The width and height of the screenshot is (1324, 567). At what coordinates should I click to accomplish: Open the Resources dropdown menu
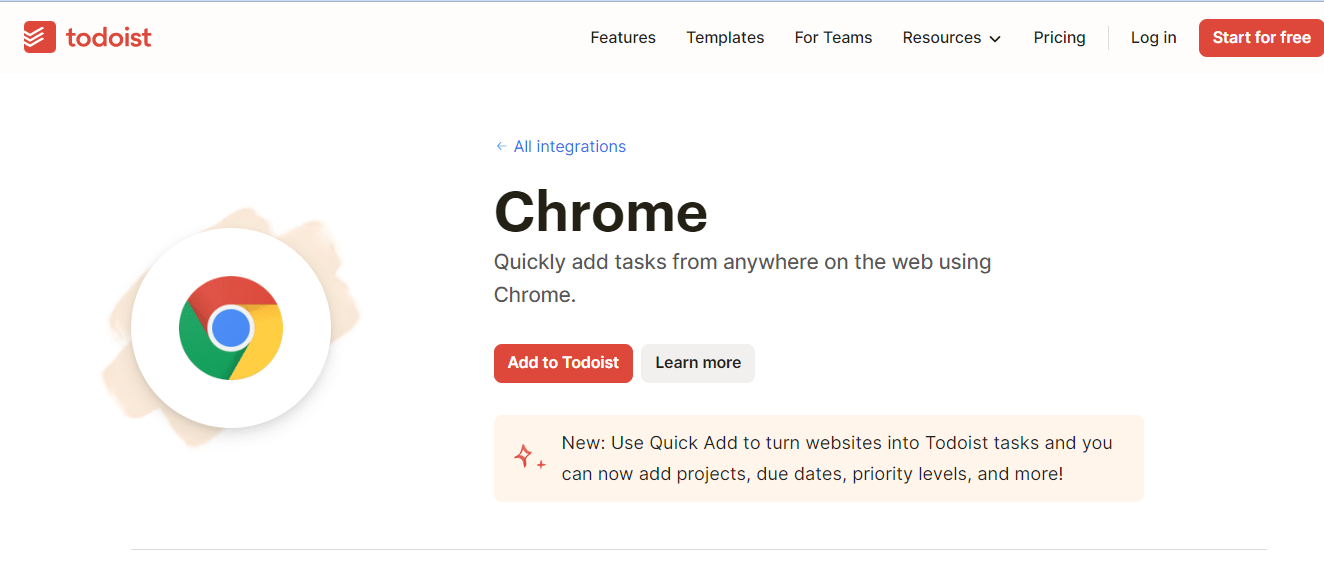tap(942, 38)
